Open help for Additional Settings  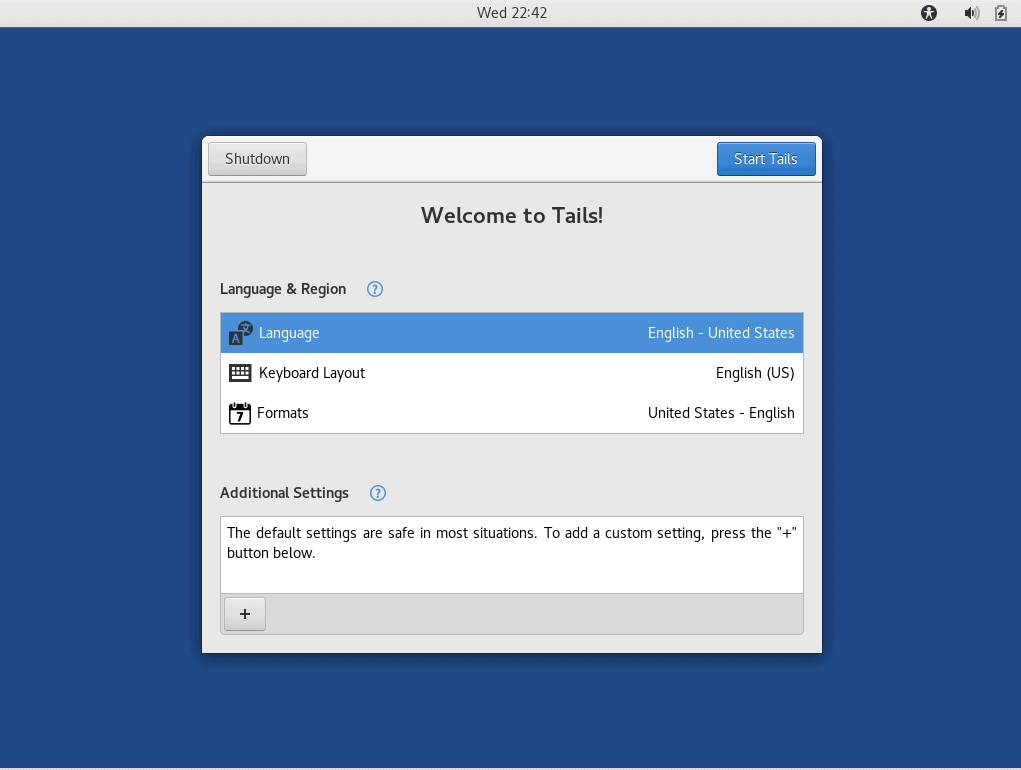[x=378, y=493]
